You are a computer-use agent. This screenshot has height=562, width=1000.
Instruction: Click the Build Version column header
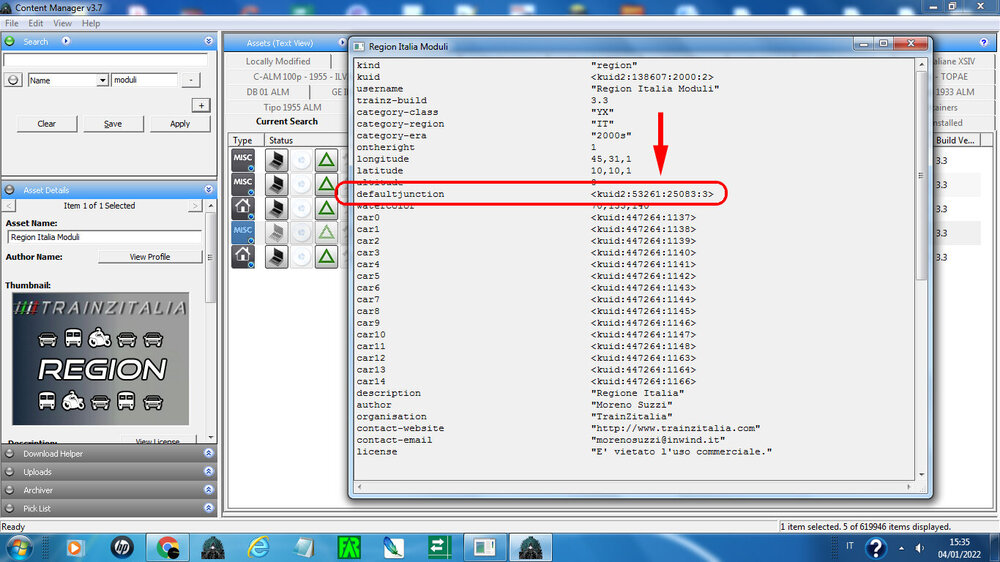[x=956, y=140]
